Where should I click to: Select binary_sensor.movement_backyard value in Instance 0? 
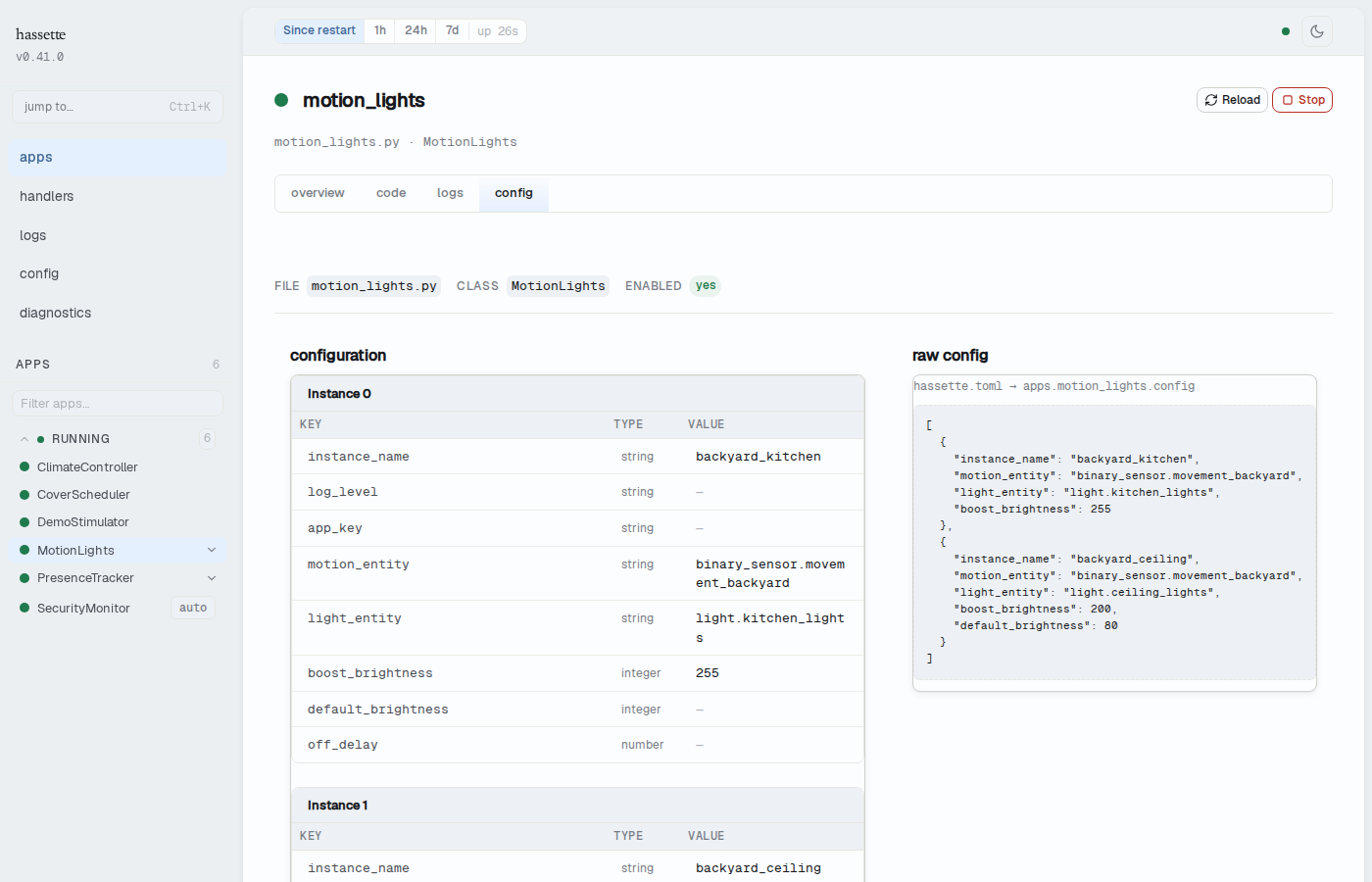pos(770,573)
